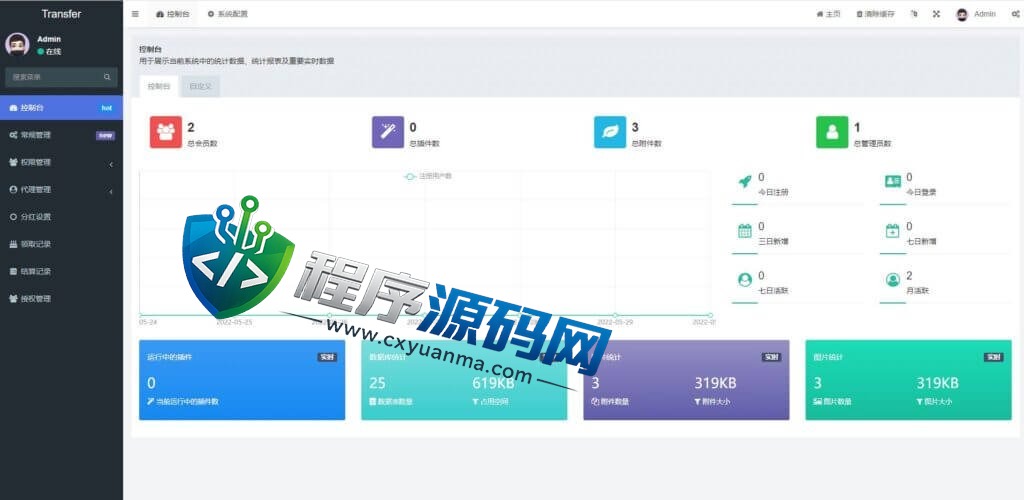1024x500 pixels.
Task: Click the calendar icon for 三日新增
Action: (744, 230)
